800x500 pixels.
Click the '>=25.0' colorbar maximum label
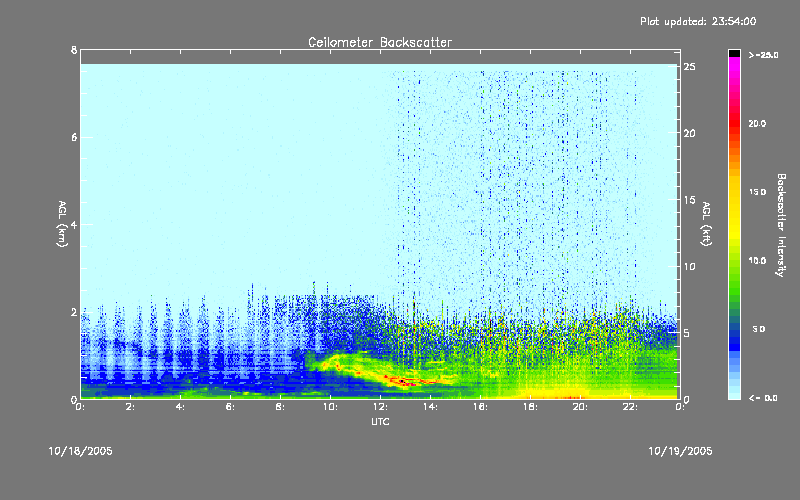(x=764, y=55)
